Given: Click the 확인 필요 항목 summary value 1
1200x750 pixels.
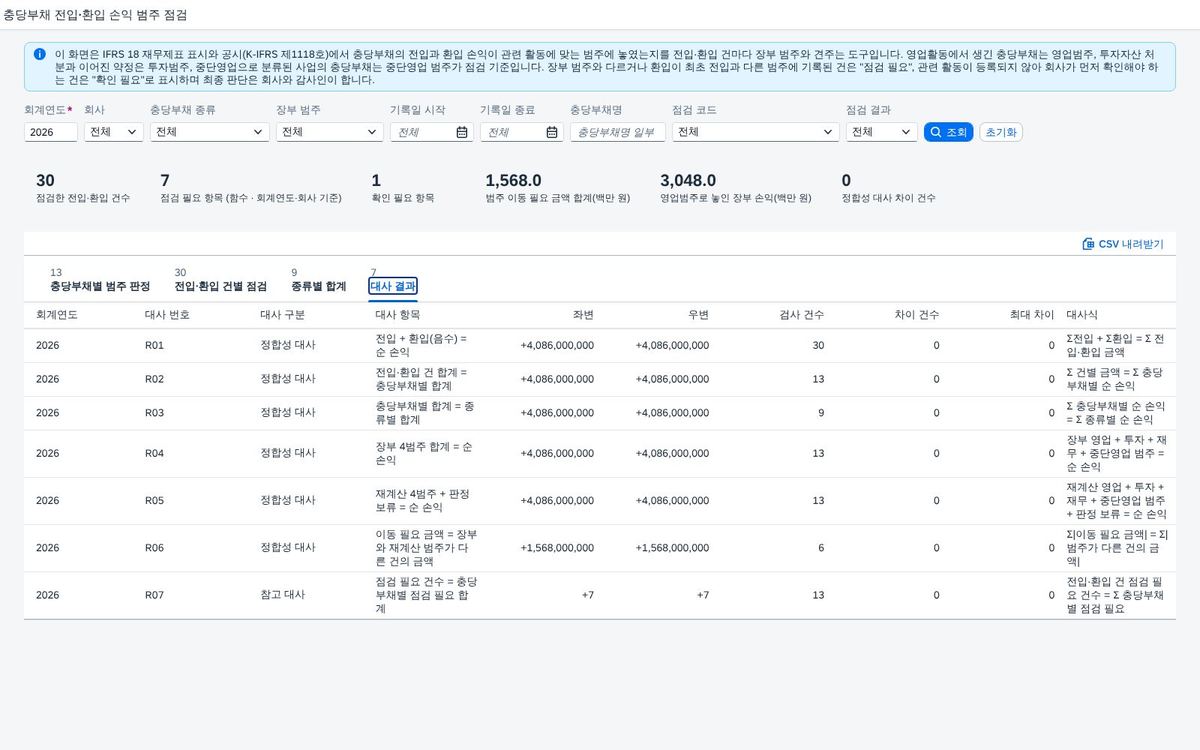Looking at the screenshot, I should [376, 181].
